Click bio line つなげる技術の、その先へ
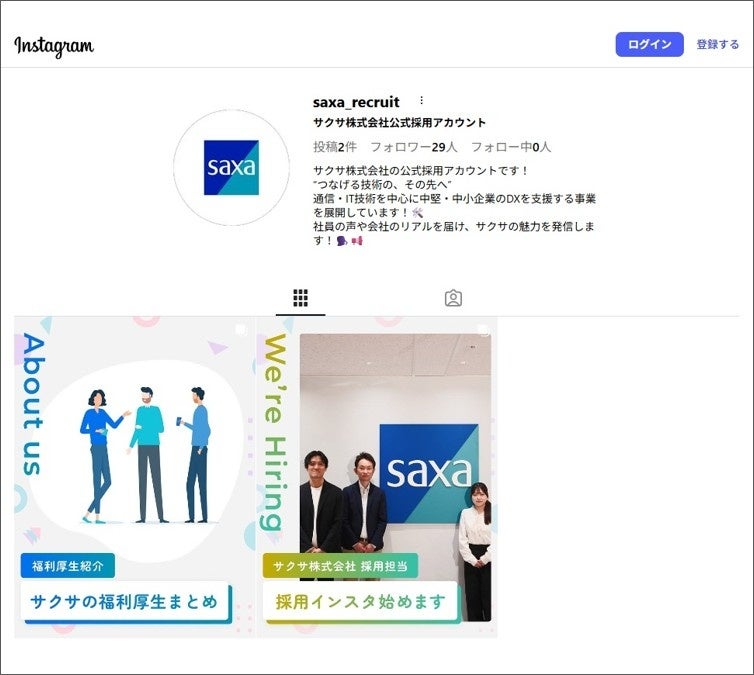 [382, 185]
